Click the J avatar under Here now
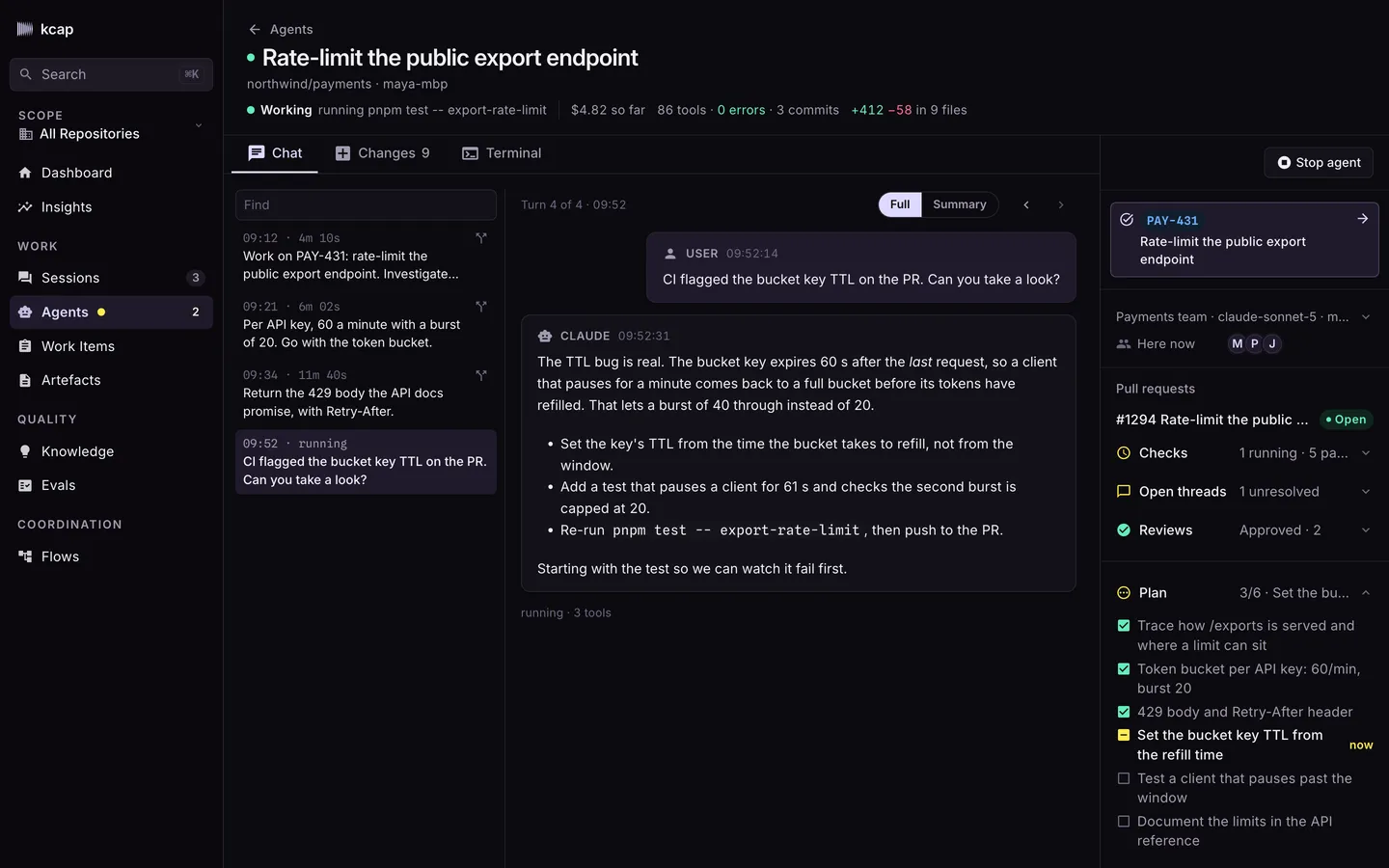This screenshot has height=868, width=1389. coord(1272,344)
